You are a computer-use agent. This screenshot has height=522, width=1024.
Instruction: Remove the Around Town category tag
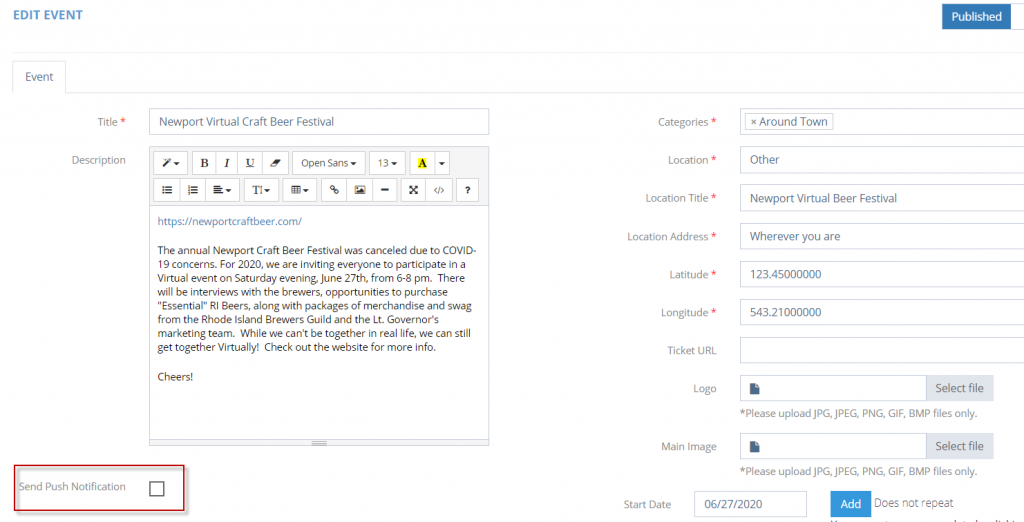pyautogui.click(x=753, y=122)
